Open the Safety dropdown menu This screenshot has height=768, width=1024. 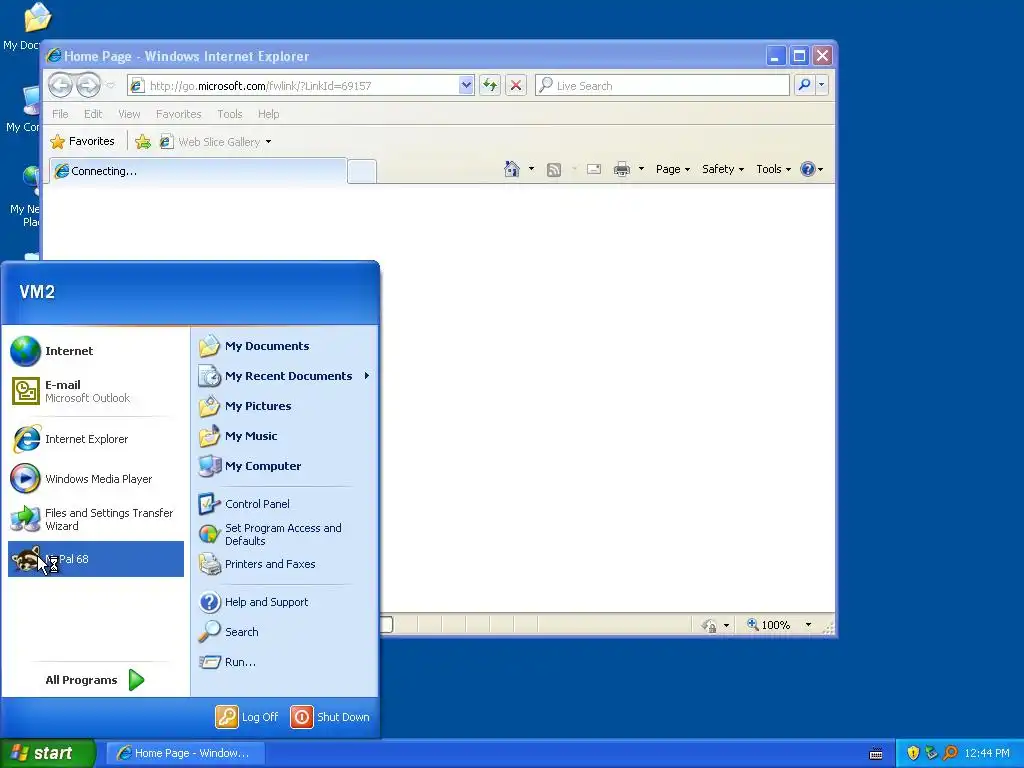723,169
